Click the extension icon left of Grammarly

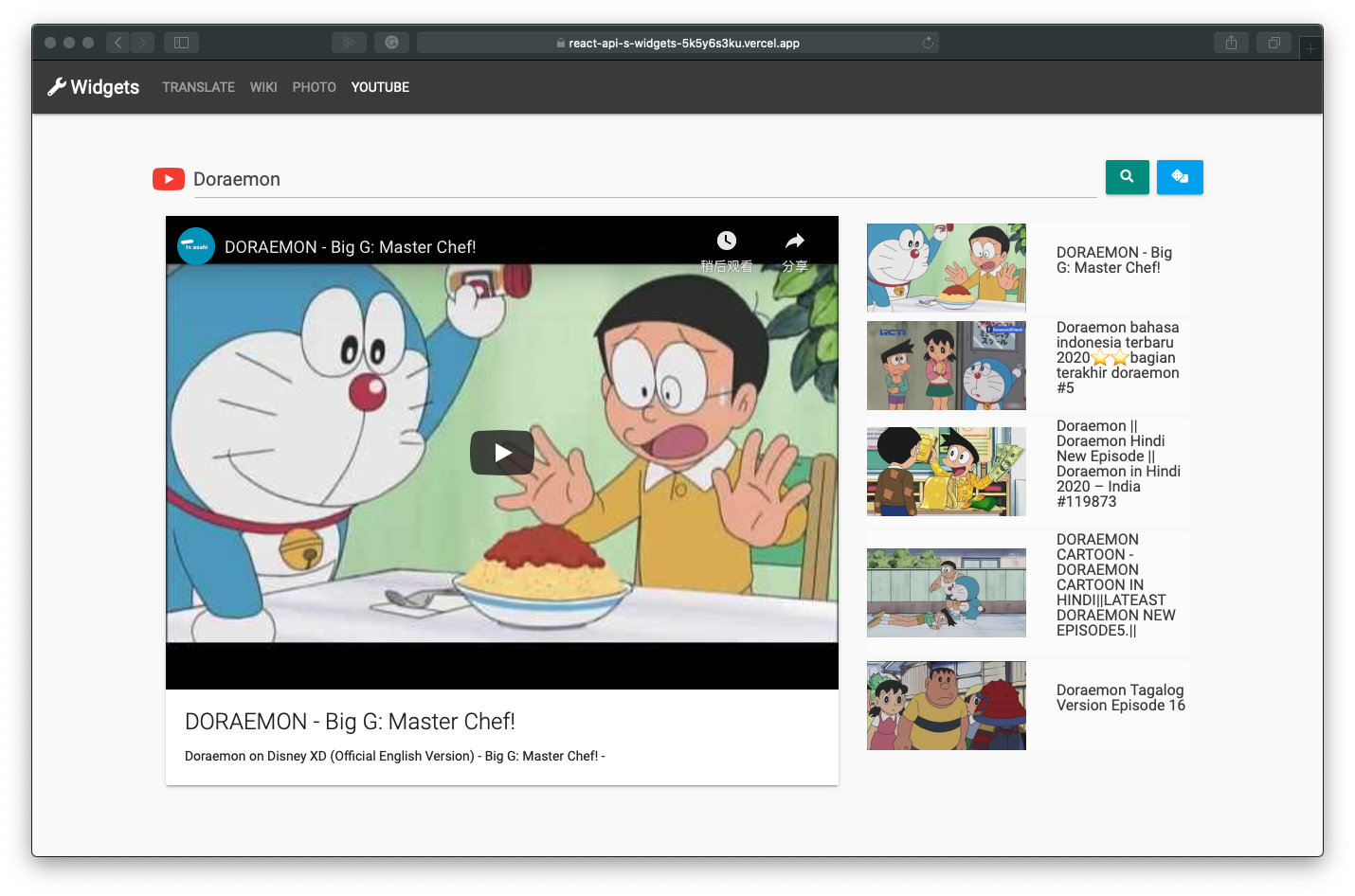pos(349,43)
